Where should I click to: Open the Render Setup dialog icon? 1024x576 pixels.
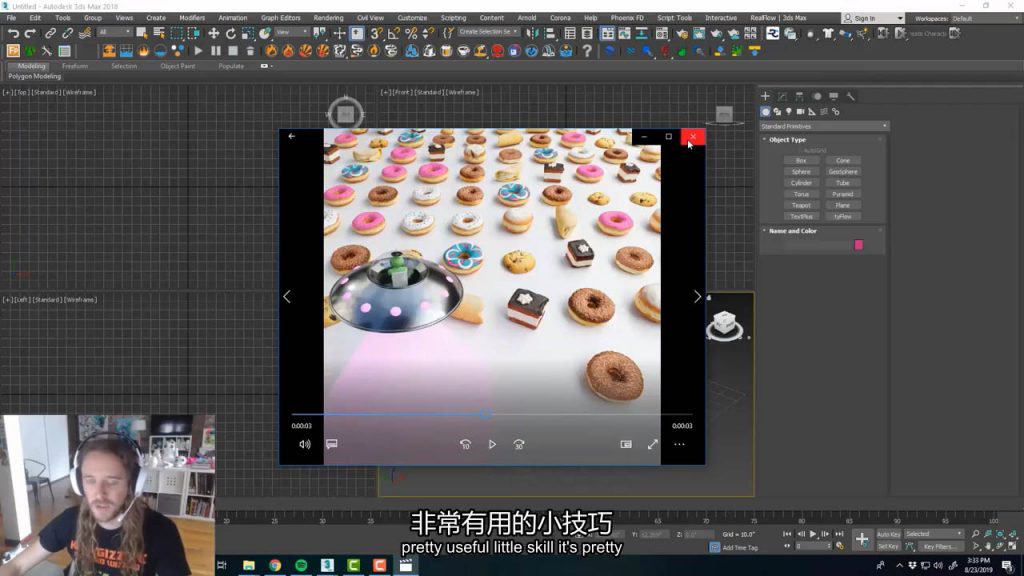(x=682, y=33)
